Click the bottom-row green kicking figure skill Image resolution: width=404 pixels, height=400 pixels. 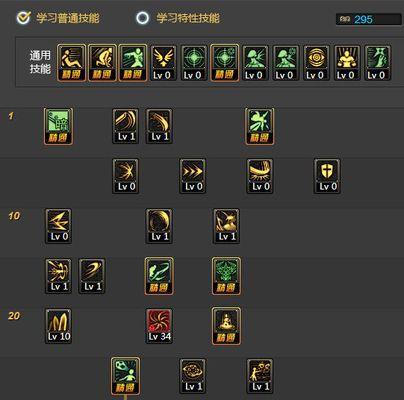pos(126,376)
